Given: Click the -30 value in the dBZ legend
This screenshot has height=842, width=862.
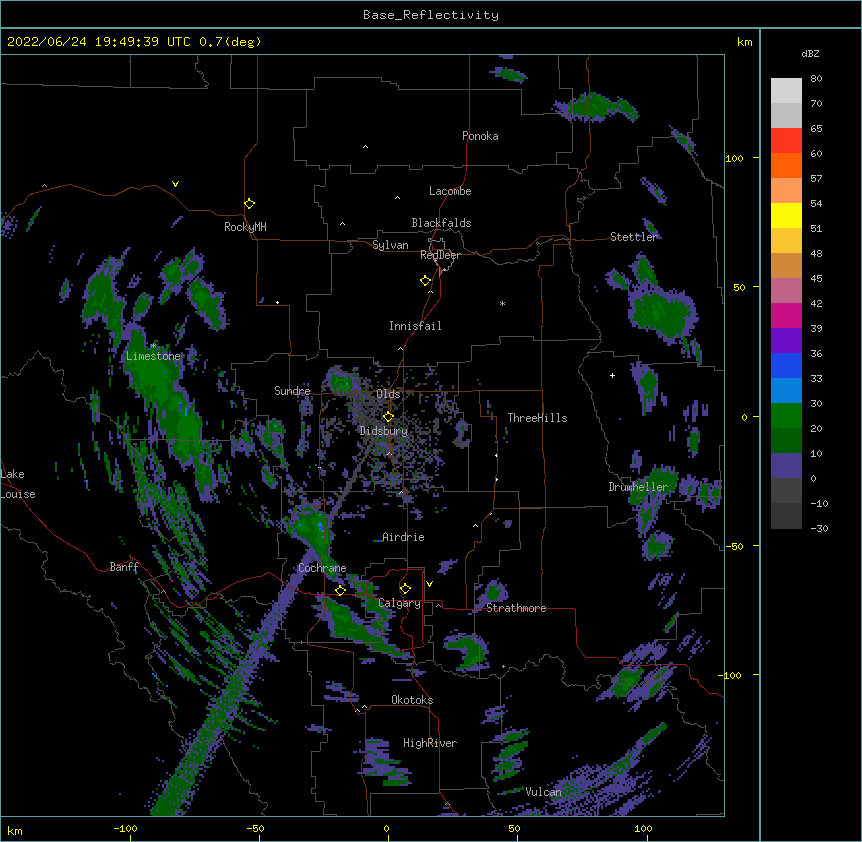Looking at the screenshot, I should pos(819,529).
